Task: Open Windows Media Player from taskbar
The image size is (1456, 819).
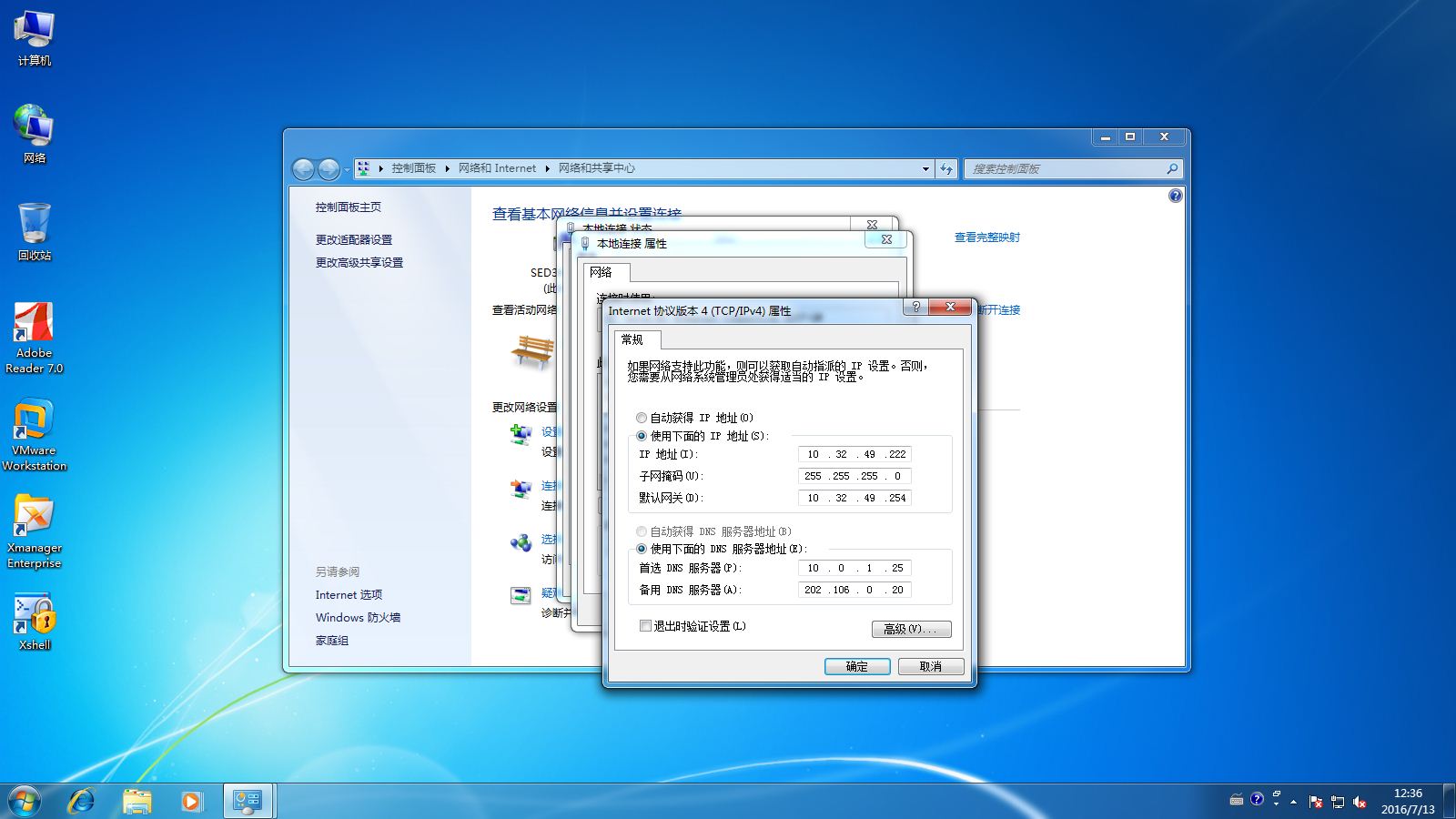Action: pyautogui.click(x=191, y=801)
